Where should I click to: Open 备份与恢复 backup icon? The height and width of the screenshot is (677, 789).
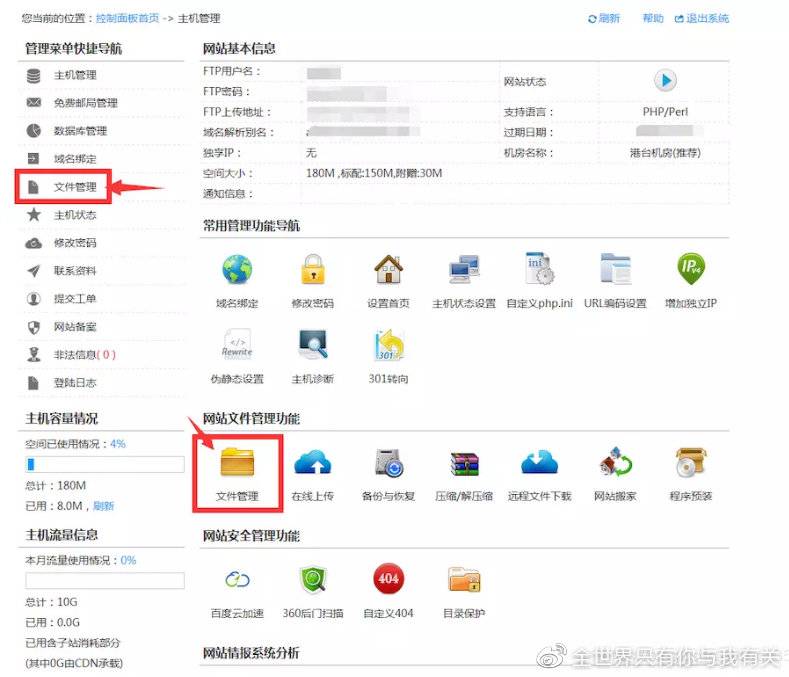388,464
